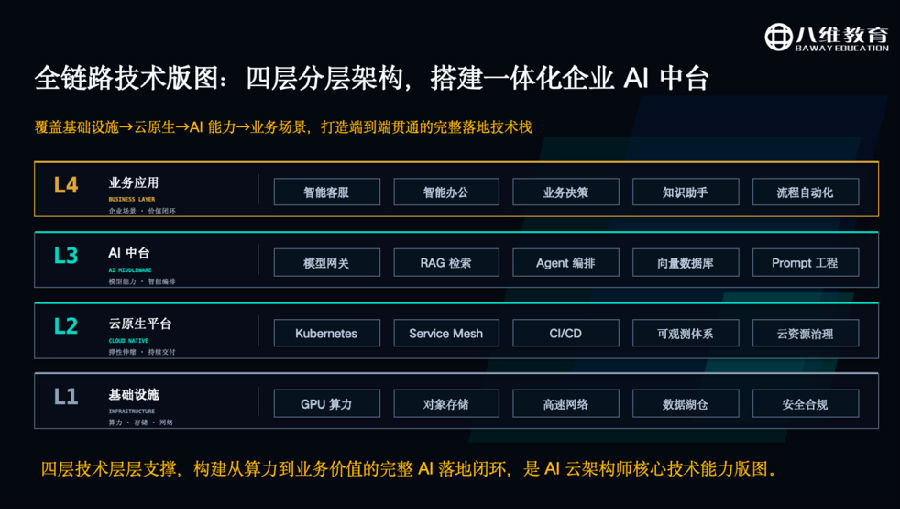This screenshot has width=900, height=509.
Task: Choose the 业务决策 box
Action: click(x=565, y=192)
